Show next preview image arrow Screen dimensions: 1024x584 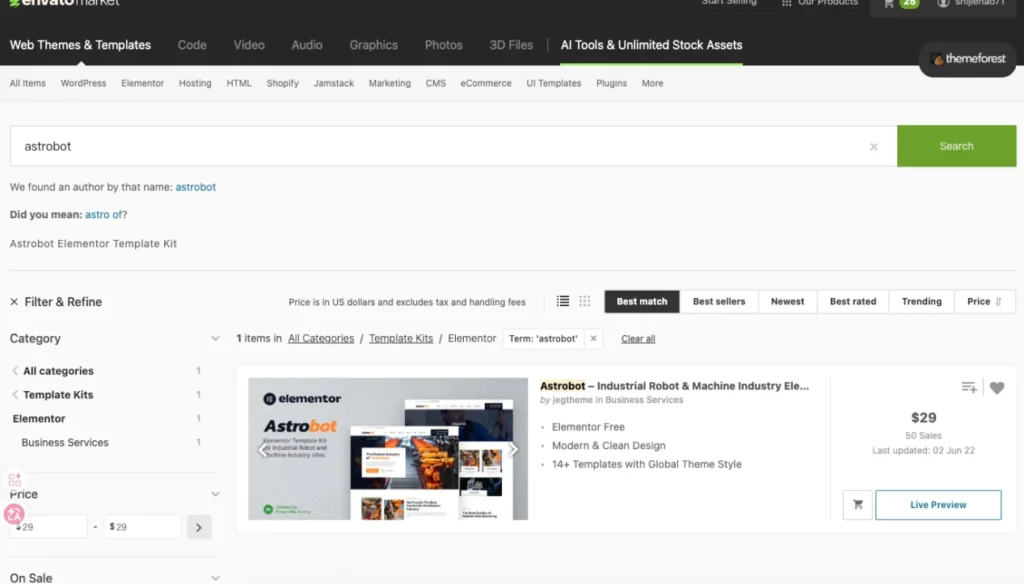click(x=513, y=449)
